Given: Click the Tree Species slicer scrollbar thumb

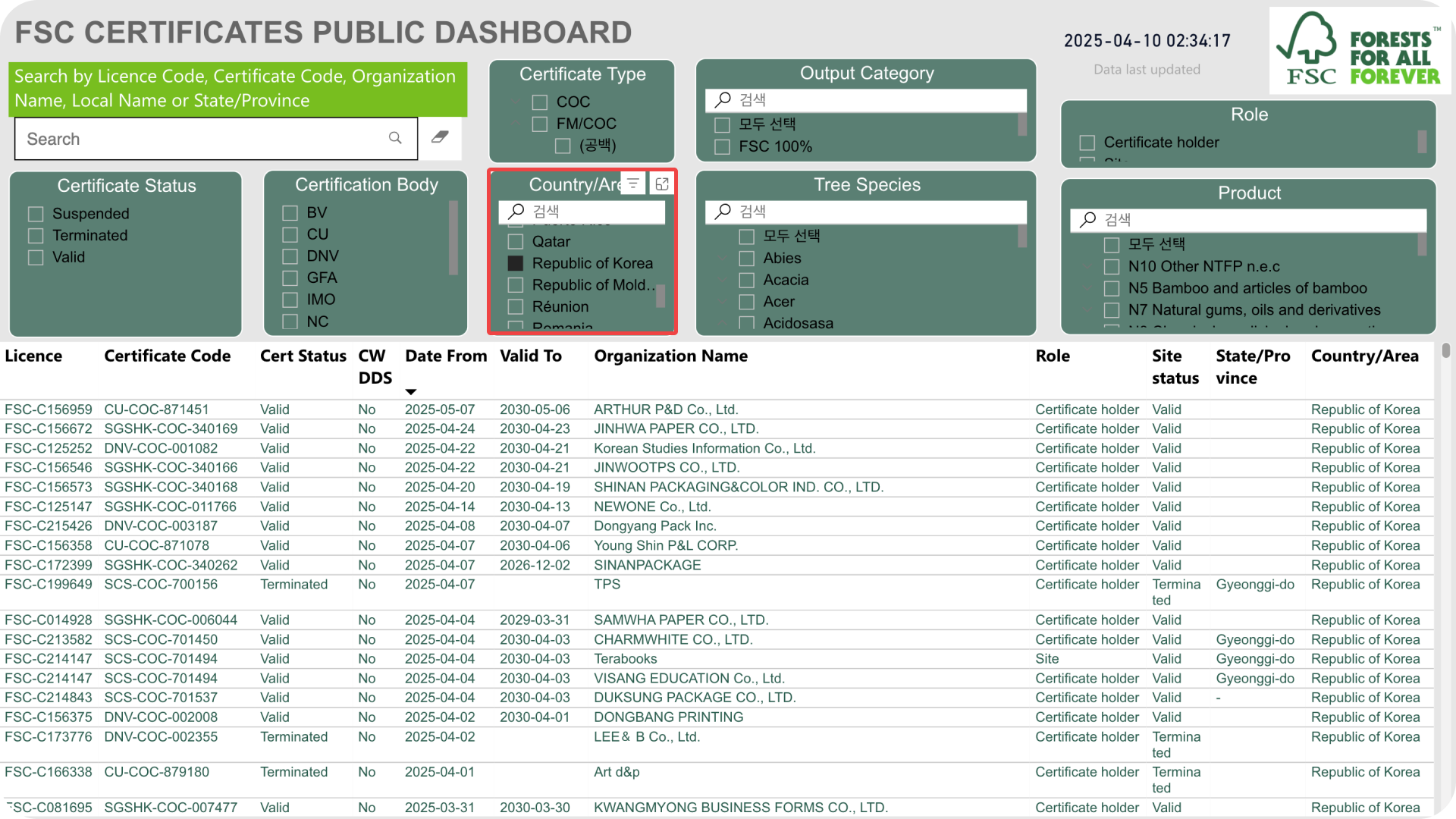Looking at the screenshot, I should click(x=1022, y=237).
